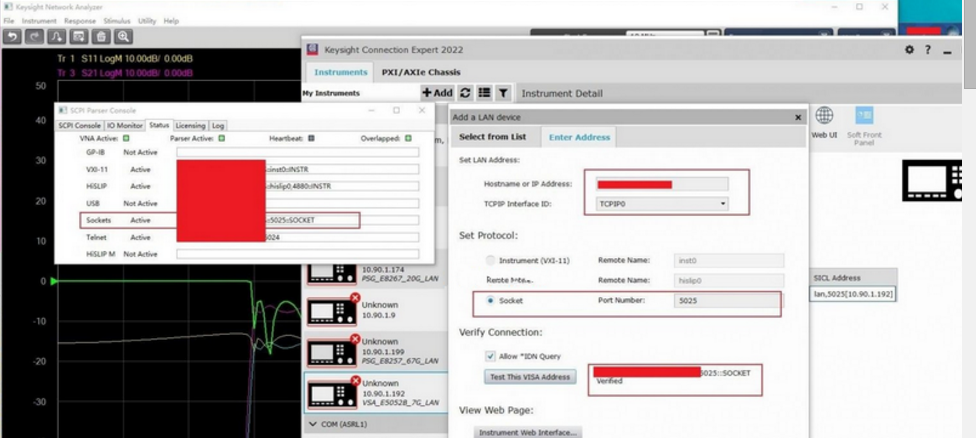Close the Add a LAN device dialog
976x438 pixels.
799,117
